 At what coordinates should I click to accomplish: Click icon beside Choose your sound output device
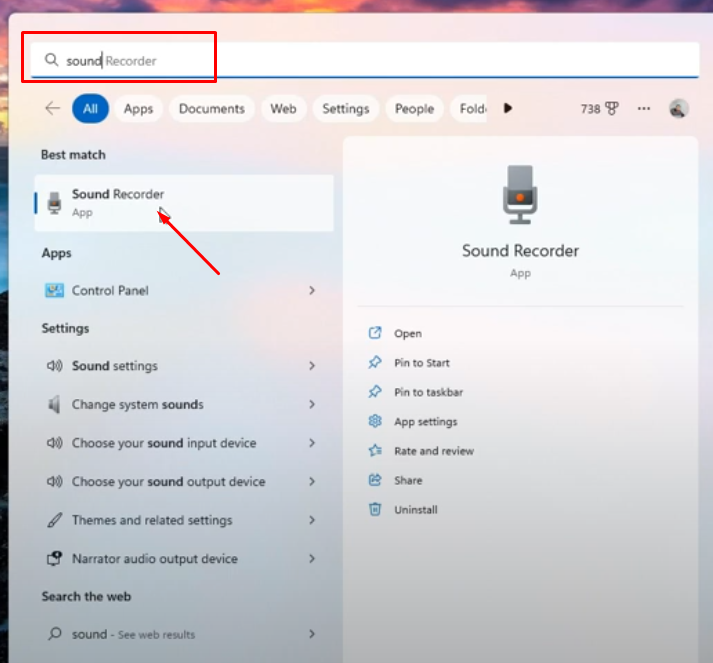pos(55,482)
